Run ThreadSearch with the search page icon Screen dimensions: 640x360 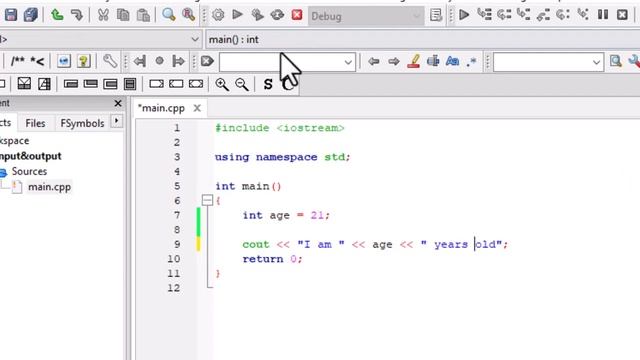tap(616, 61)
